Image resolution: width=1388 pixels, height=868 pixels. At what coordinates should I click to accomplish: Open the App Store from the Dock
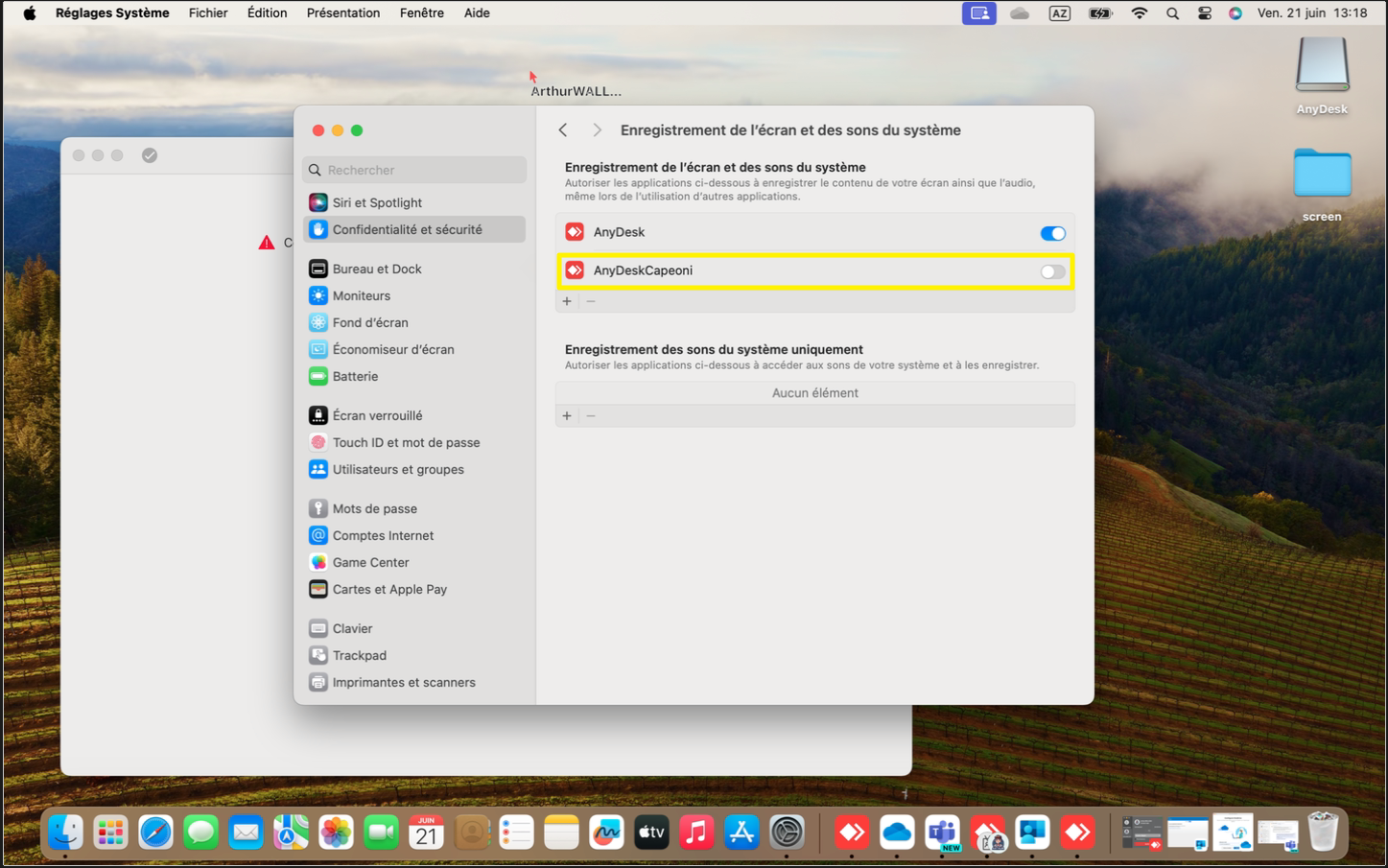741,832
